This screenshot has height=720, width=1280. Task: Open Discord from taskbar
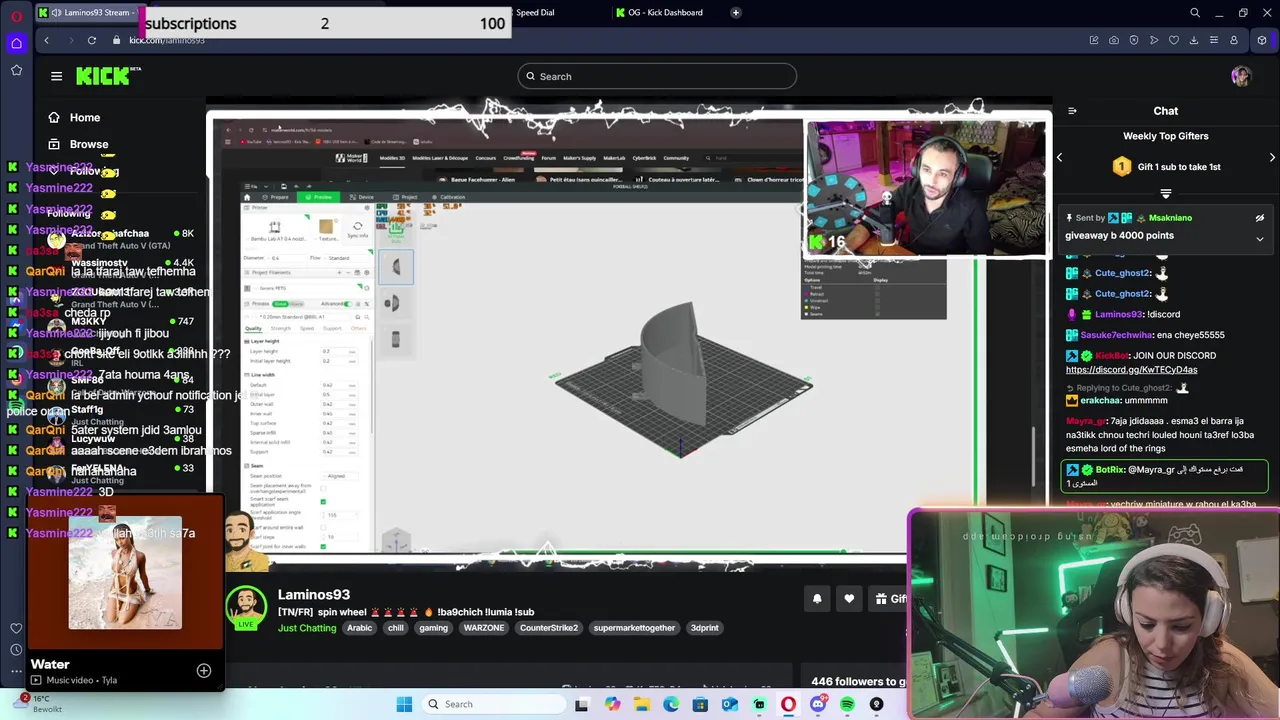[818, 704]
